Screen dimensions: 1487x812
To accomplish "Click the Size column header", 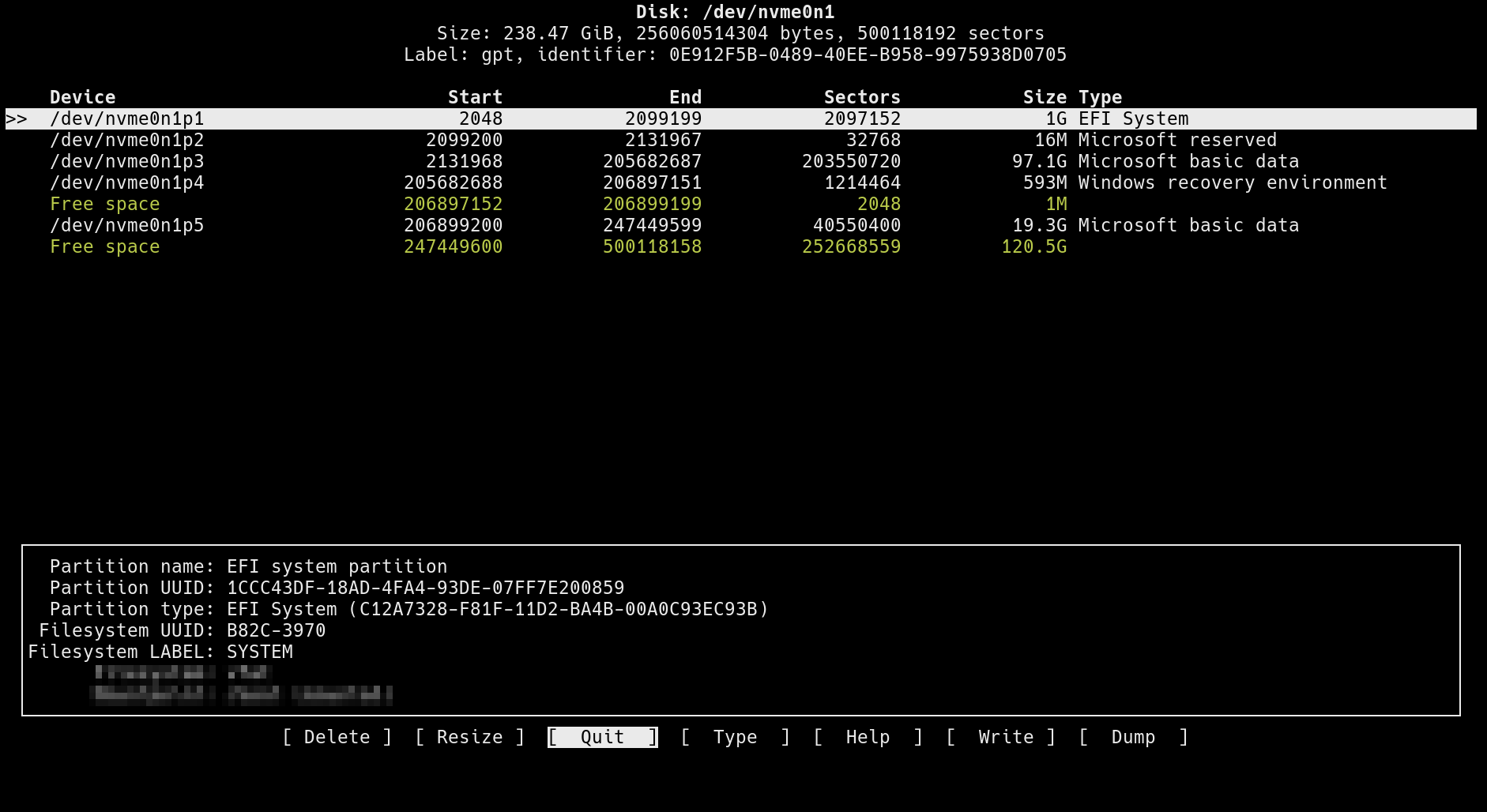I will (x=1045, y=97).
